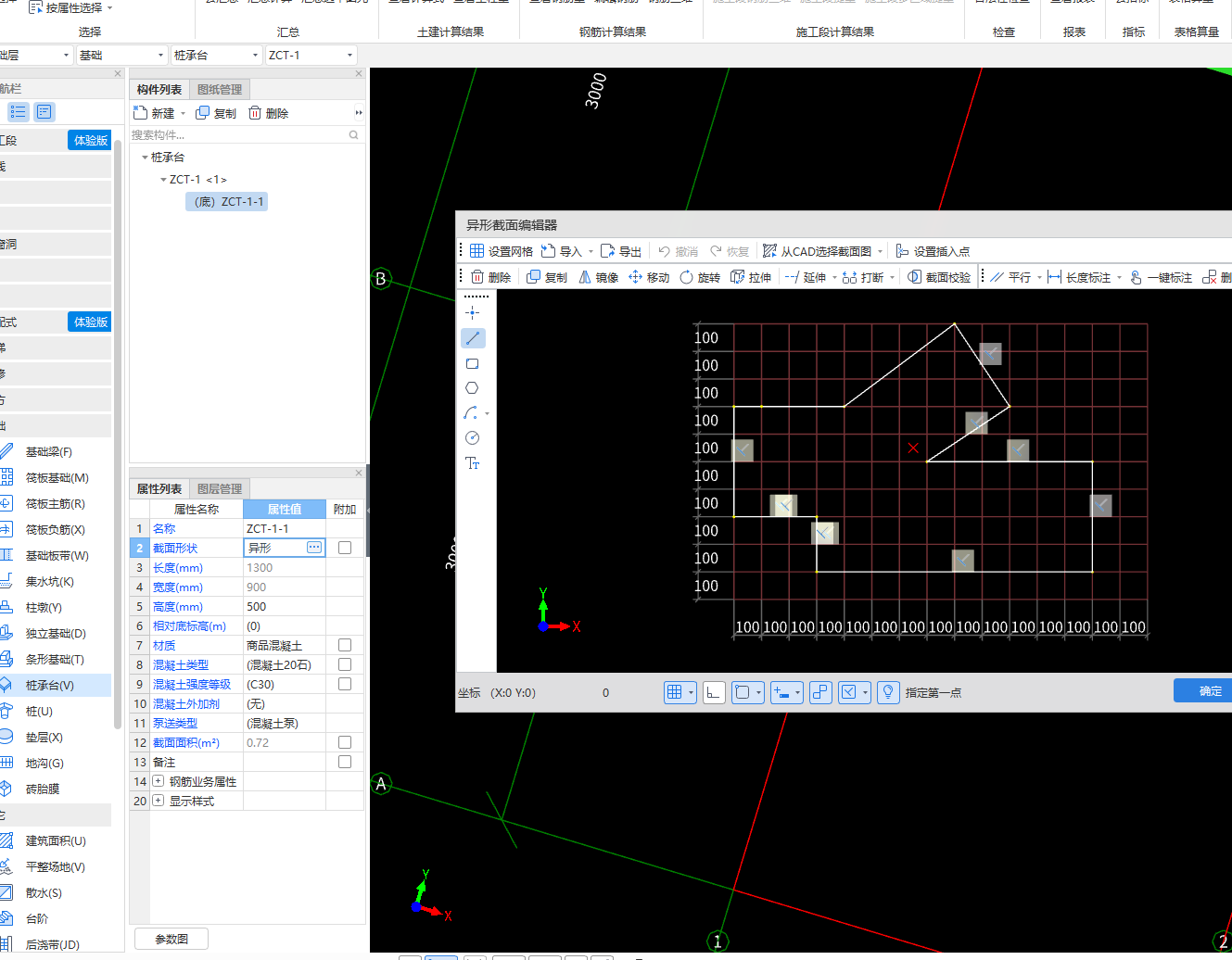Screen dimensions: 1232x960
Task: Click the 移动 move tool
Action: [x=649, y=277]
